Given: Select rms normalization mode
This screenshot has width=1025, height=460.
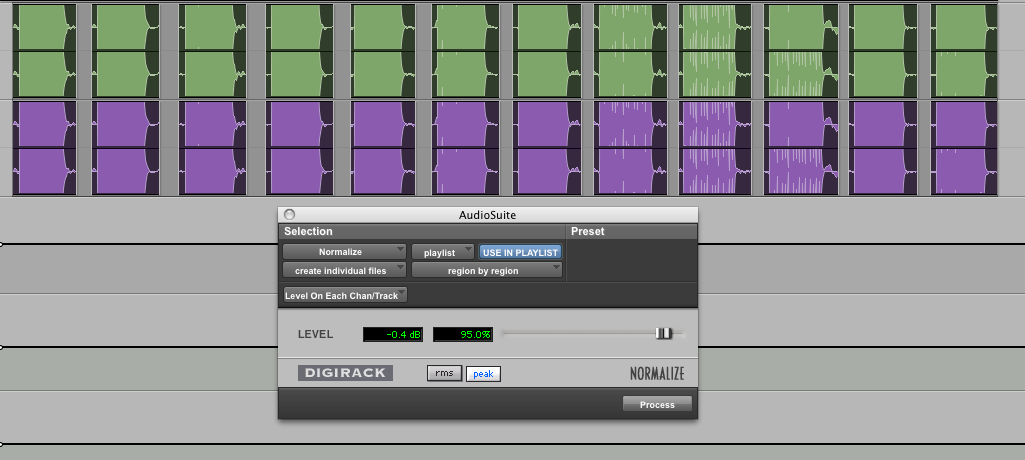Looking at the screenshot, I should [445, 373].
